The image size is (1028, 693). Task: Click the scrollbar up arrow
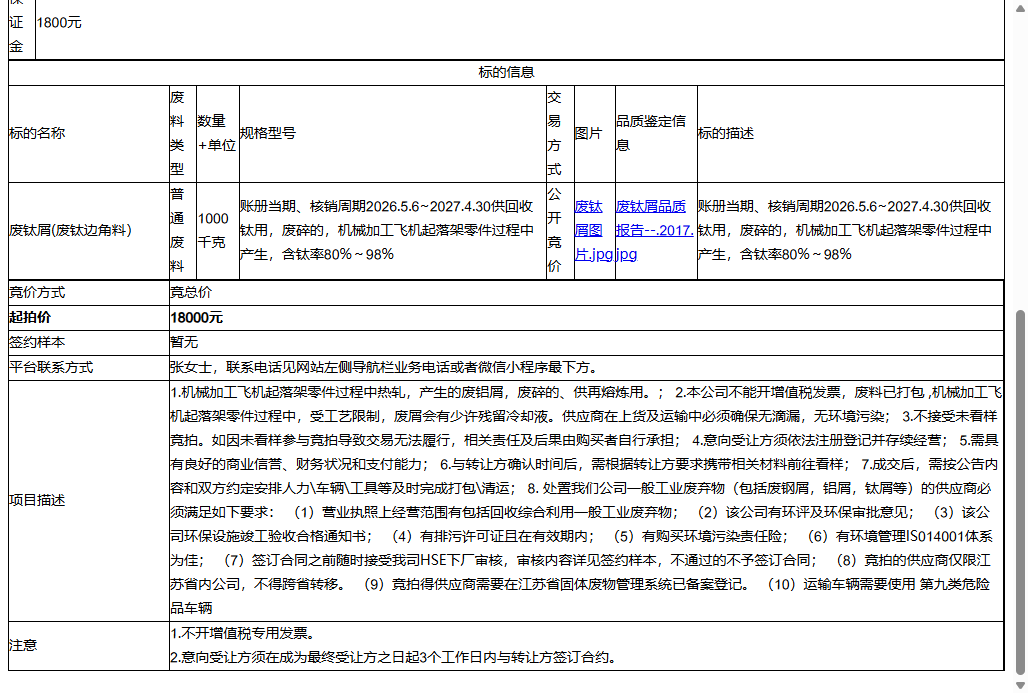pyautogui.click(x=1020, y=7)
